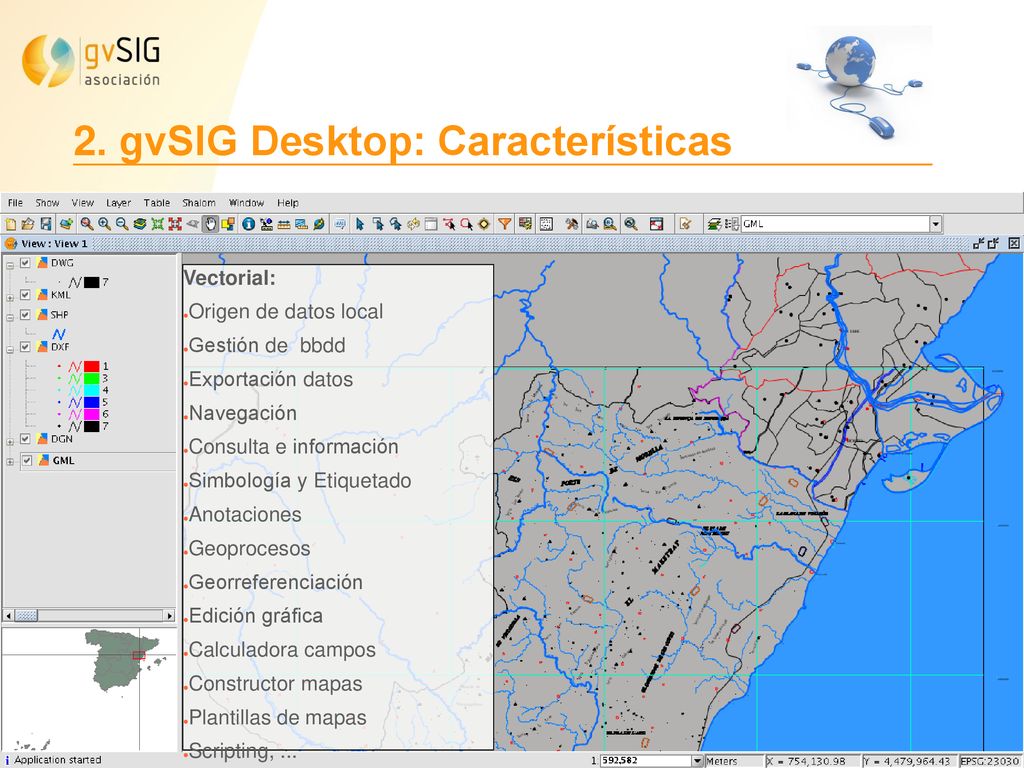This screenshot has height=768, width=1024.
Task: Click the Meters units label in status bar
Action: [721, 761]
